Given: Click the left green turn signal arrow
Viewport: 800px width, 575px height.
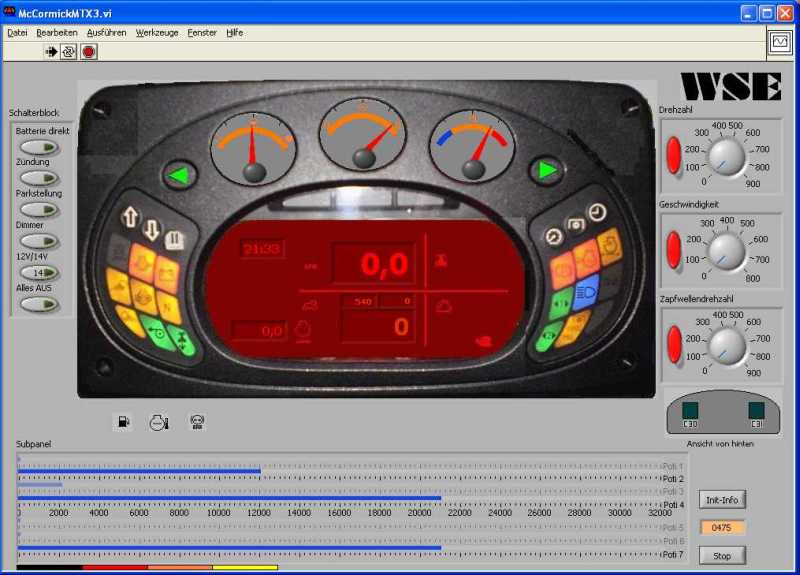Looking at the screenshot, I should (179, 176).
